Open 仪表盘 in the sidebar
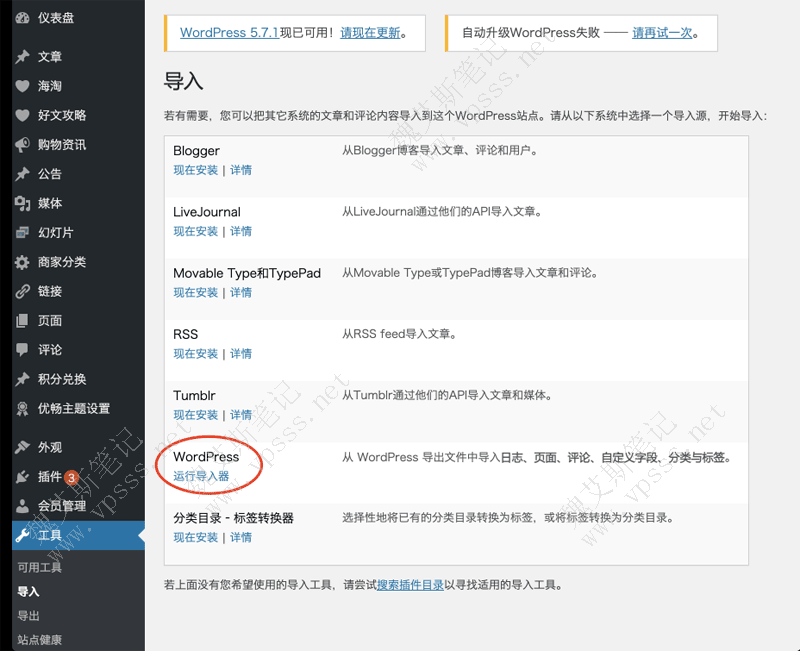800x651 pixels. click(56, 18)
